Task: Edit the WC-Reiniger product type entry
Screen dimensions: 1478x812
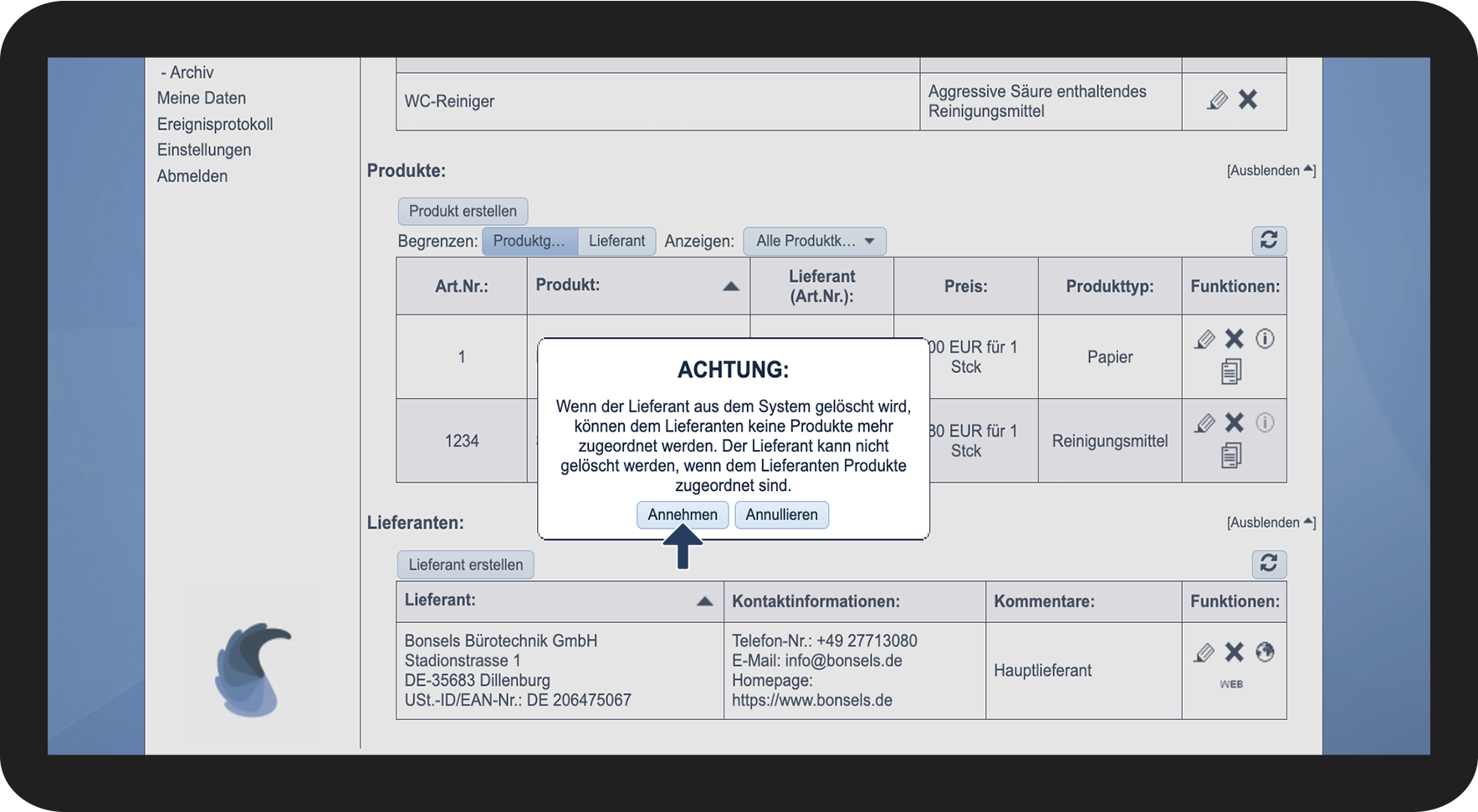Action: tap(1218, 100)
